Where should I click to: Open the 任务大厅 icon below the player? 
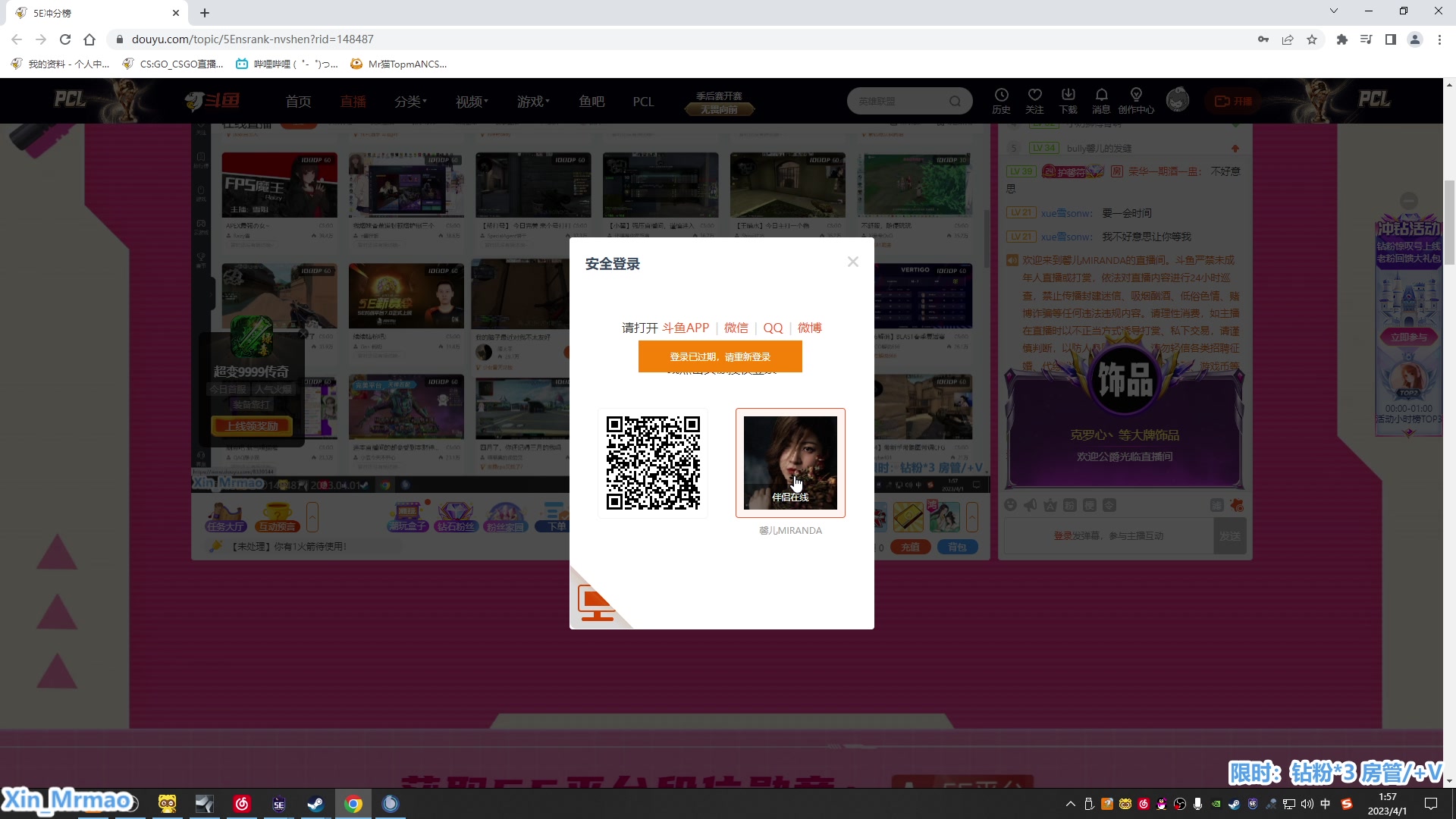(225, 517)
